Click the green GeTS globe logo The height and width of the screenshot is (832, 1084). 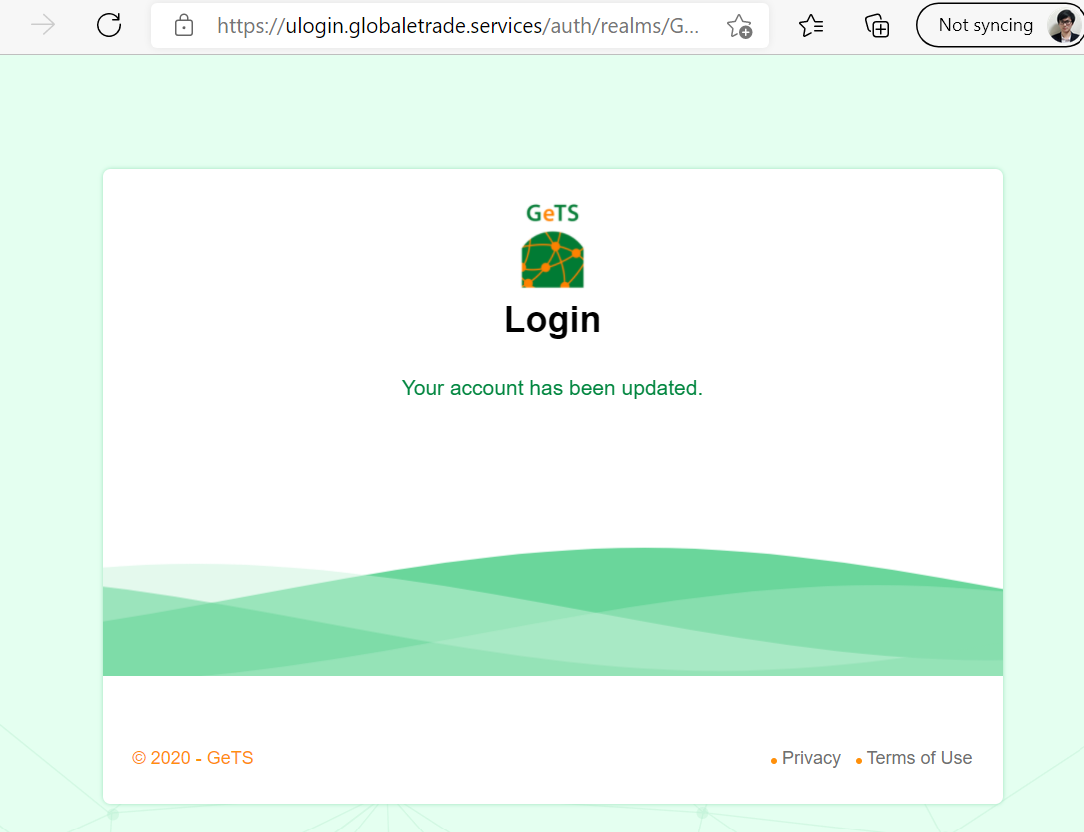552,260
